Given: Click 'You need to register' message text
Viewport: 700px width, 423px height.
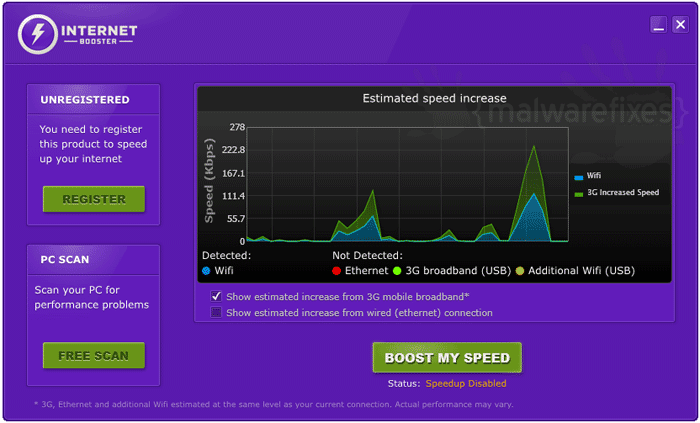Looking at the screenshot, I should pyautogui.click(x=93, y=144).
